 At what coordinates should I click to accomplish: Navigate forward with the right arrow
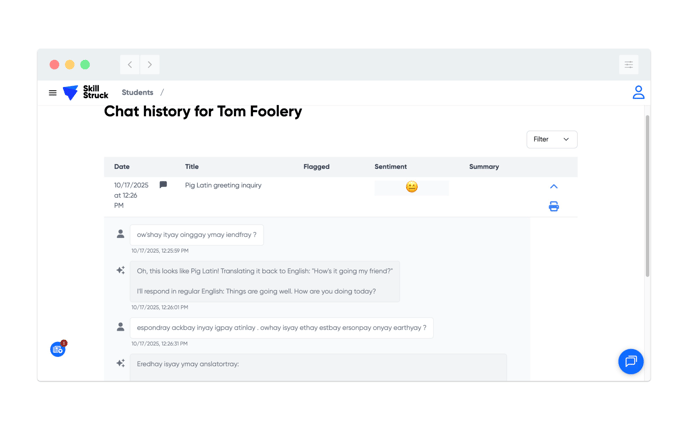(x=150, y=65)
